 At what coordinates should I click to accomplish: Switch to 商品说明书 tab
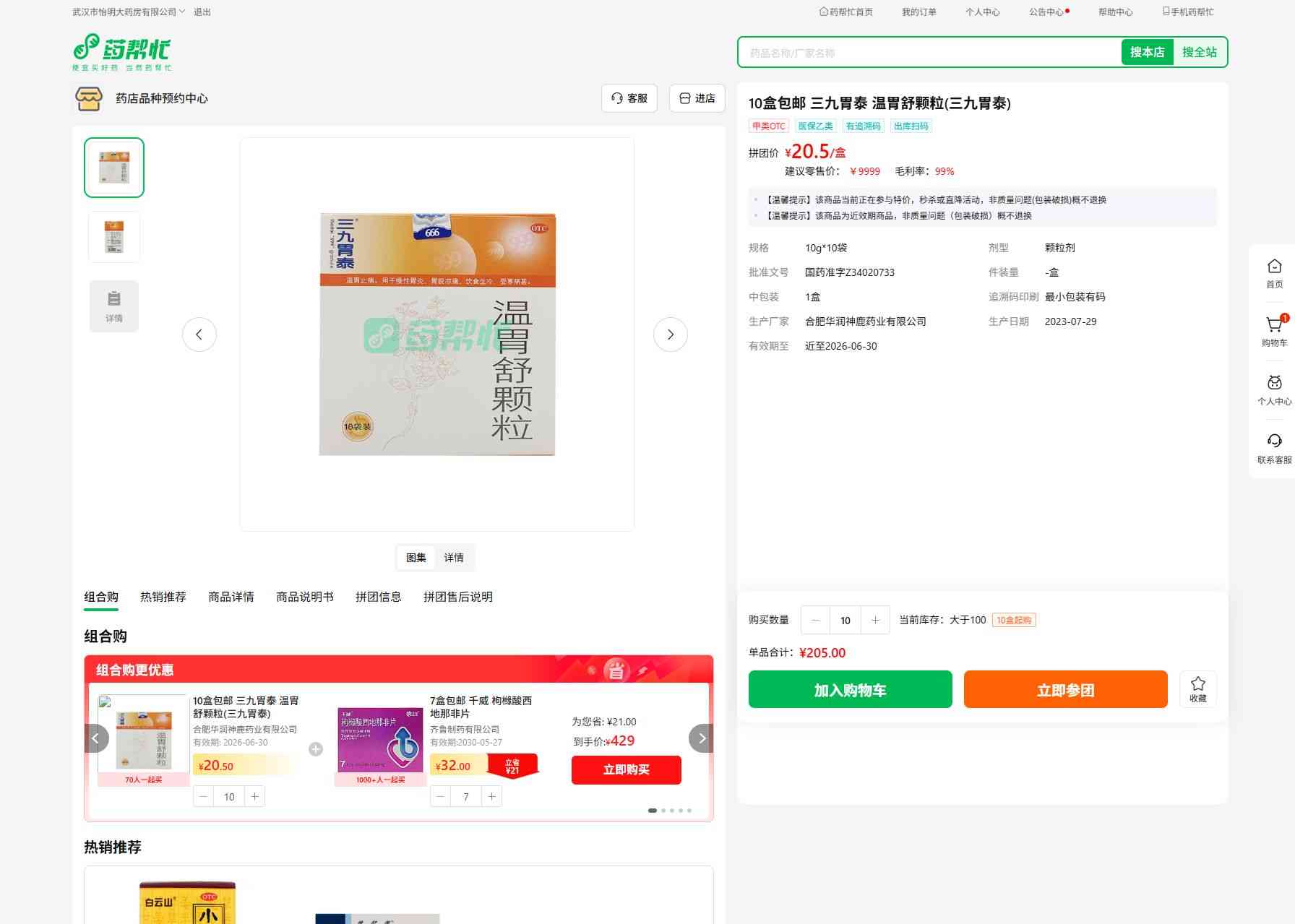tap(304, 597)
